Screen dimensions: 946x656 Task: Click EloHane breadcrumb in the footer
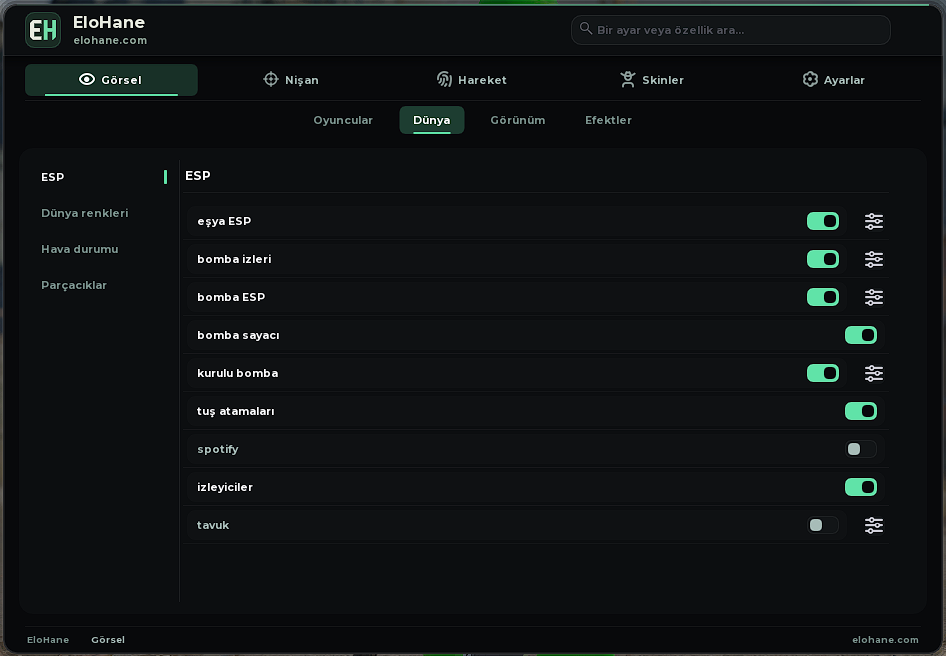coord(48,640)
